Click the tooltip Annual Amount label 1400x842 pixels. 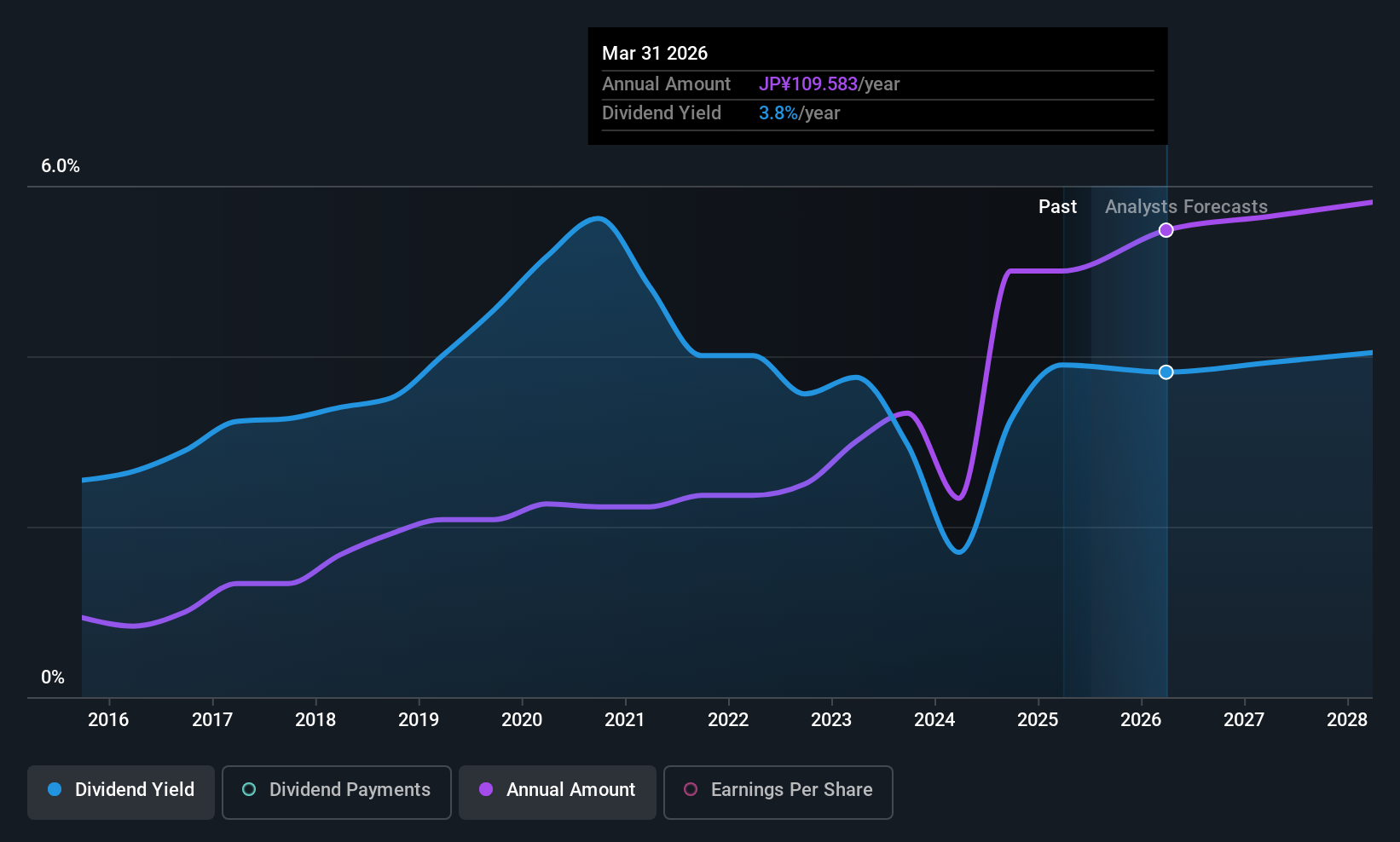click(x=666, y=84)
